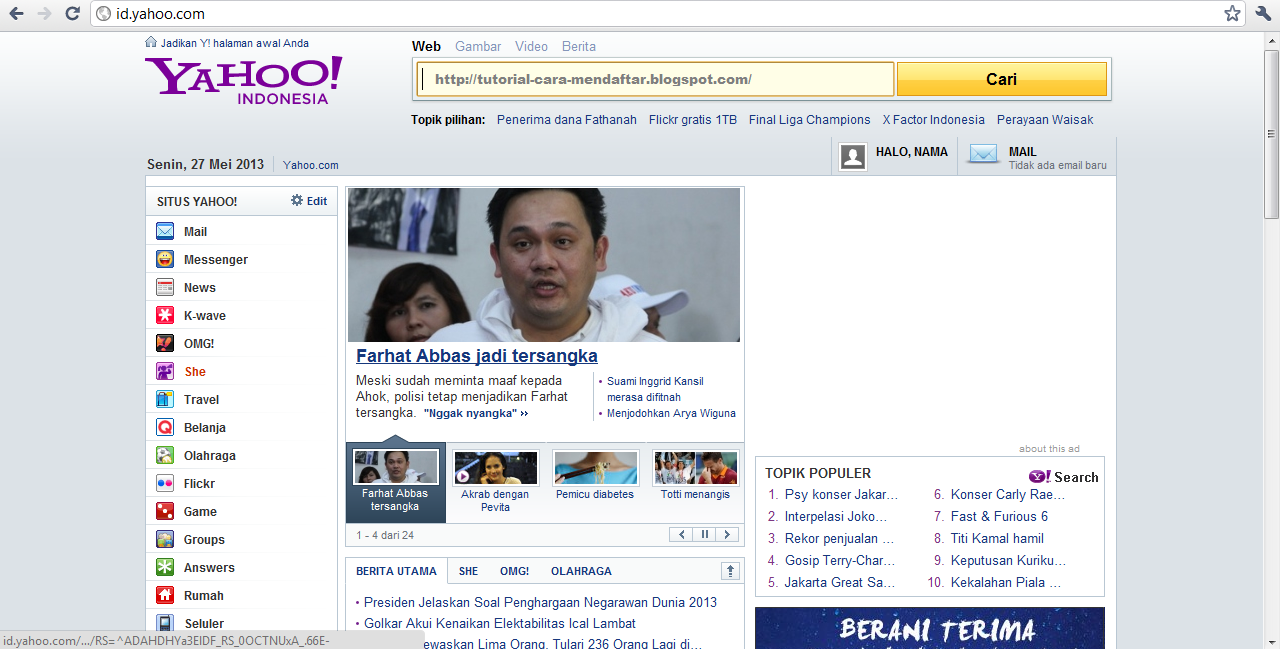The width and height of the screenshot is (1280, 649).
Task: Open the Mail section in the sidebar
Action: (x=197, y=231)
